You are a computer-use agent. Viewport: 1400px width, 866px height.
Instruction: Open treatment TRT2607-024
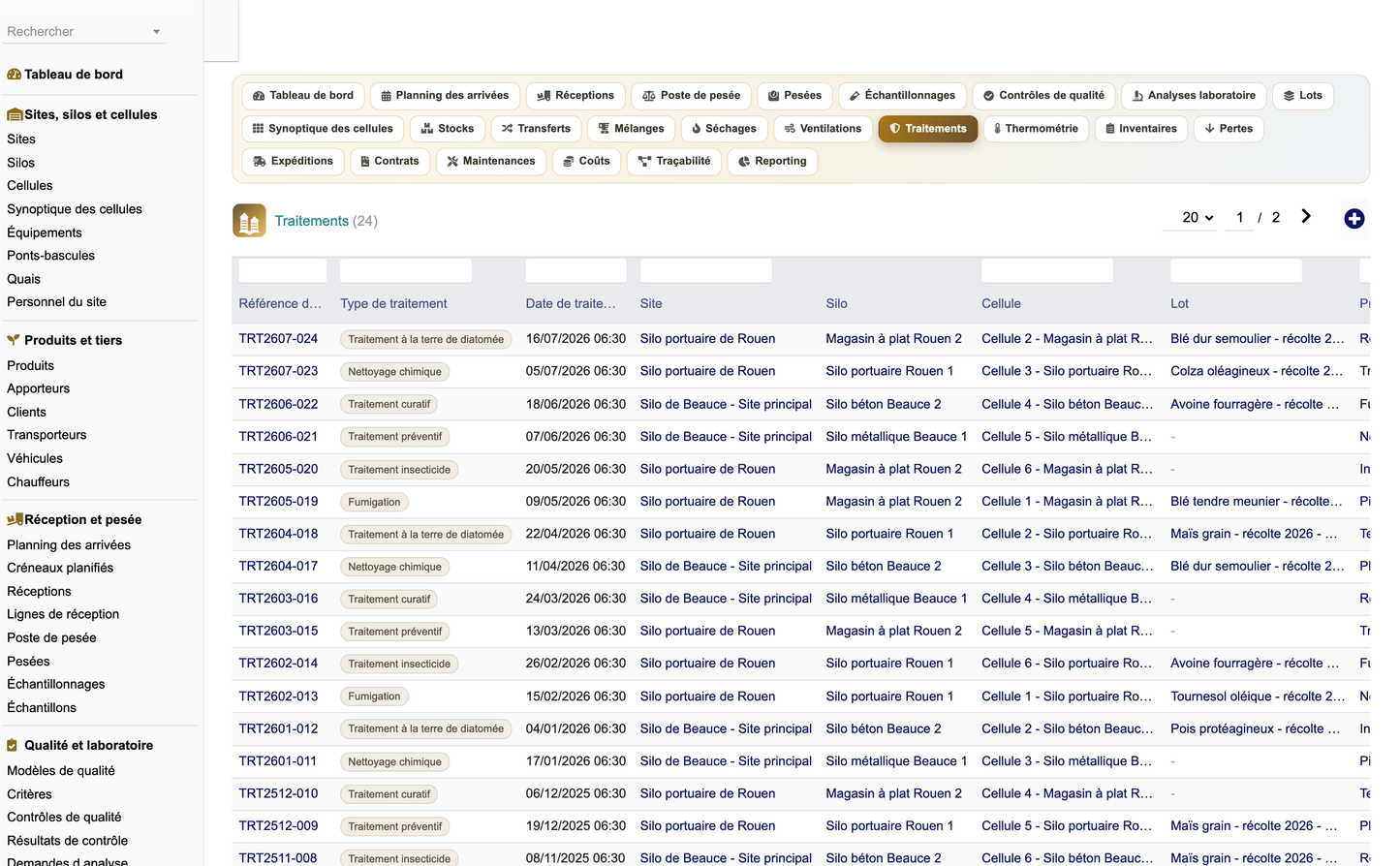point(278,339)
